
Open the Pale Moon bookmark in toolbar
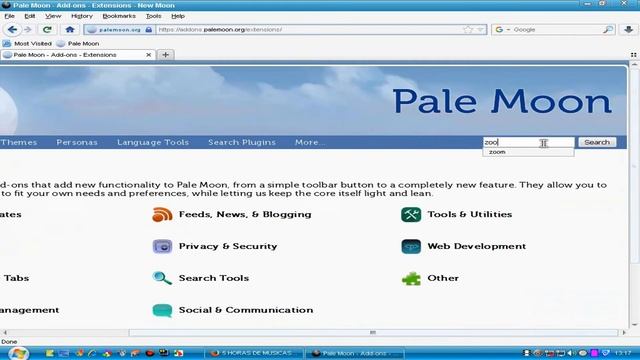coord(78,43)
